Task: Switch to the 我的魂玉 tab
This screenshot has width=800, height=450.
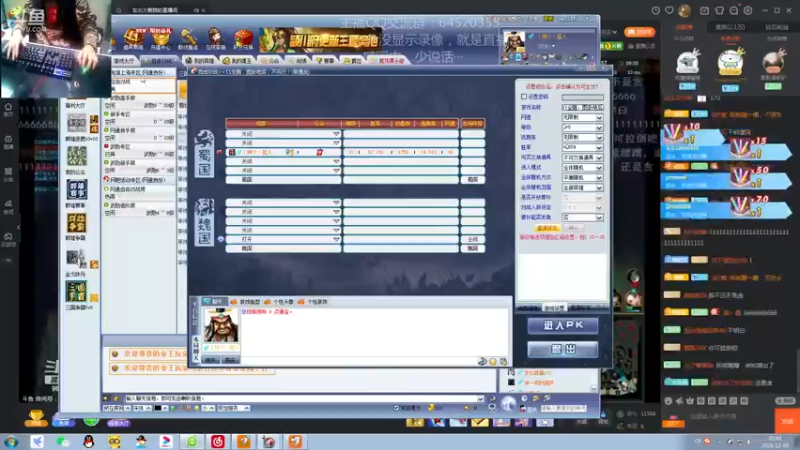Action: tap(238, 61)
